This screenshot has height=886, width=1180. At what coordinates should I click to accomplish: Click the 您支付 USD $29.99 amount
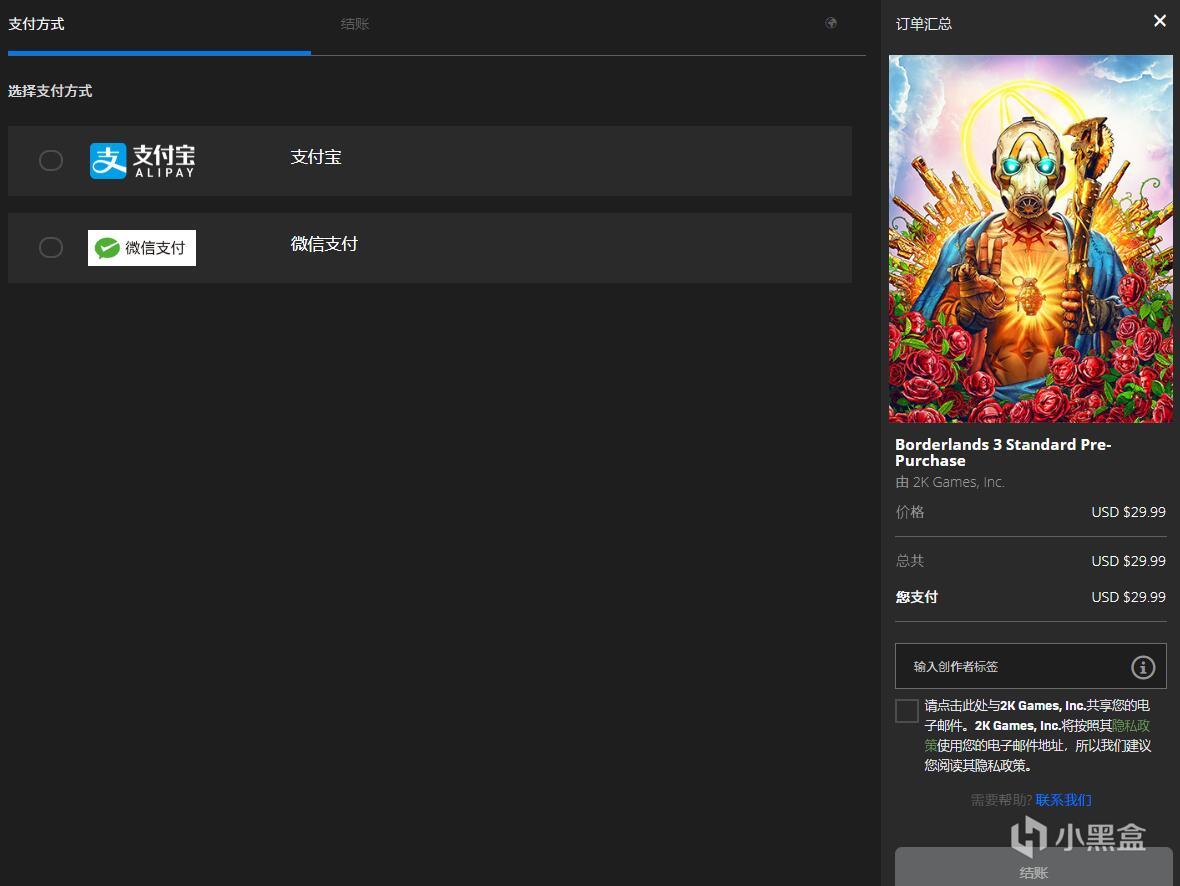pos(1128,597)
